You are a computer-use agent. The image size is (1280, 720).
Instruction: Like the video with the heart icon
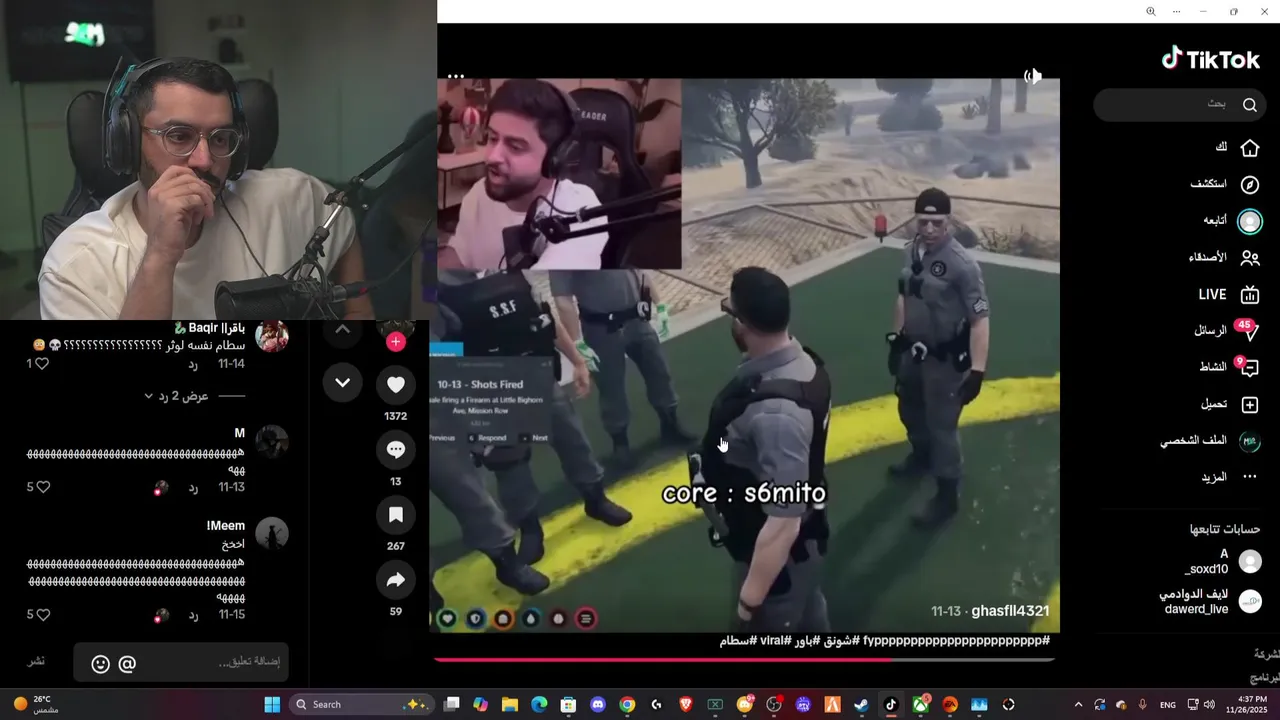(396, 385)
